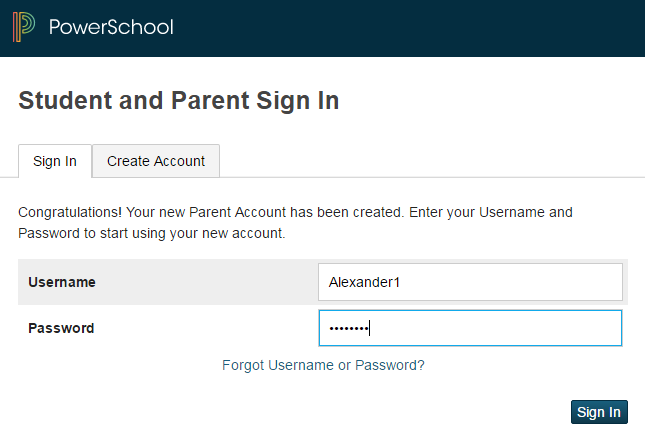645x444 pixels.
Task: Click the empty dark header bar area
Action: [x=411, y=28]
